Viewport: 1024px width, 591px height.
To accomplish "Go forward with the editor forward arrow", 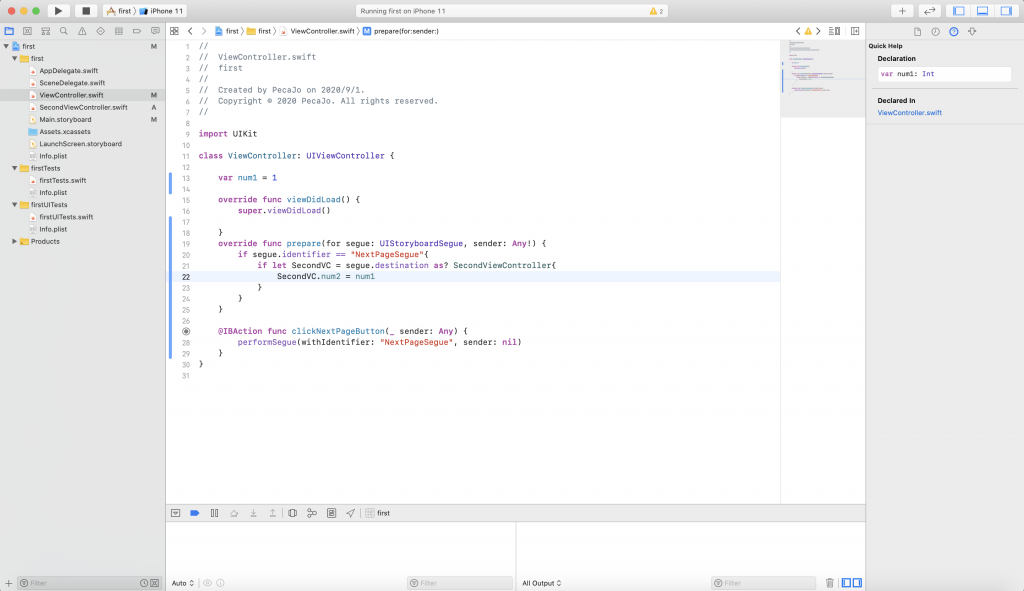I will click(204, 31).
